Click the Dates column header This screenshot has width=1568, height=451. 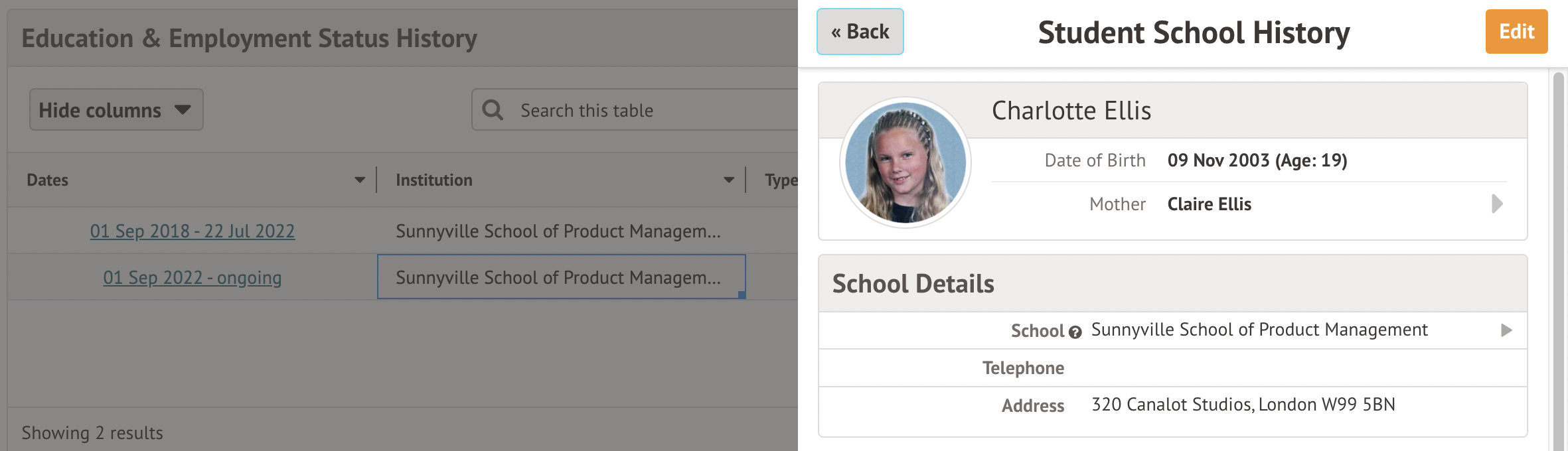coord(48,180)
